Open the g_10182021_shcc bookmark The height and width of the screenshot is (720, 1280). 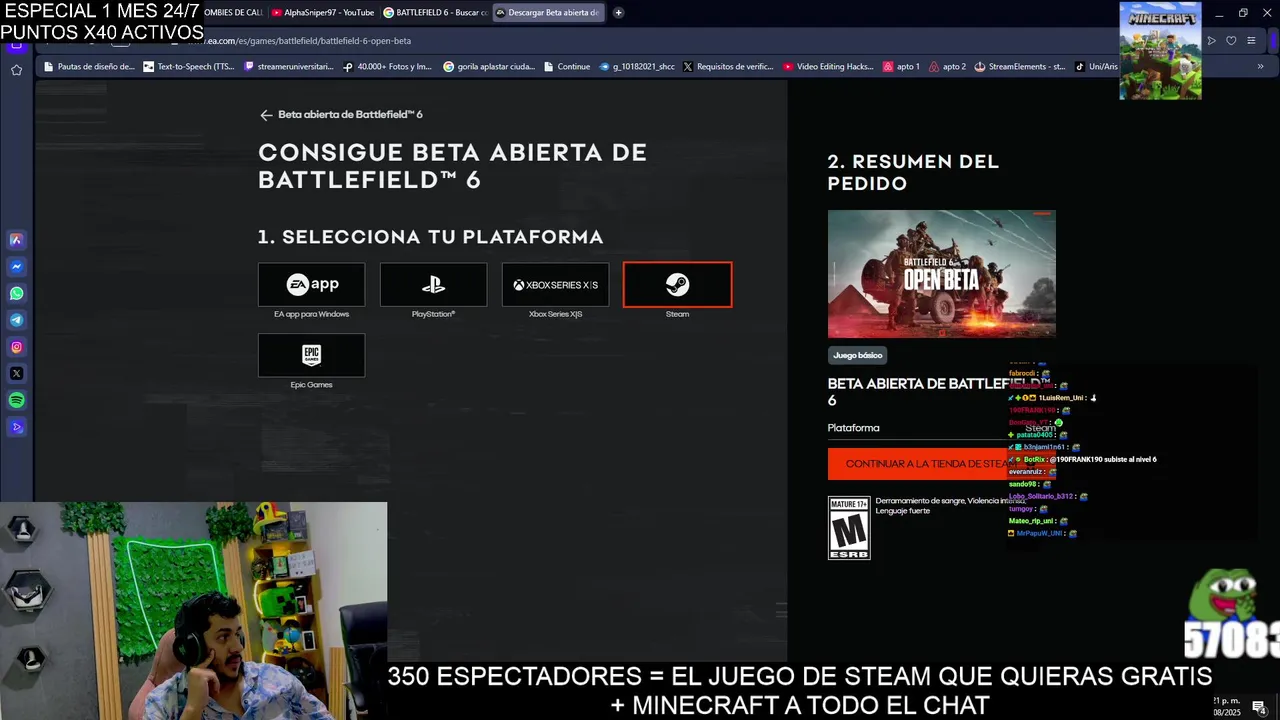pyautogui.click(x=636, y=67)
